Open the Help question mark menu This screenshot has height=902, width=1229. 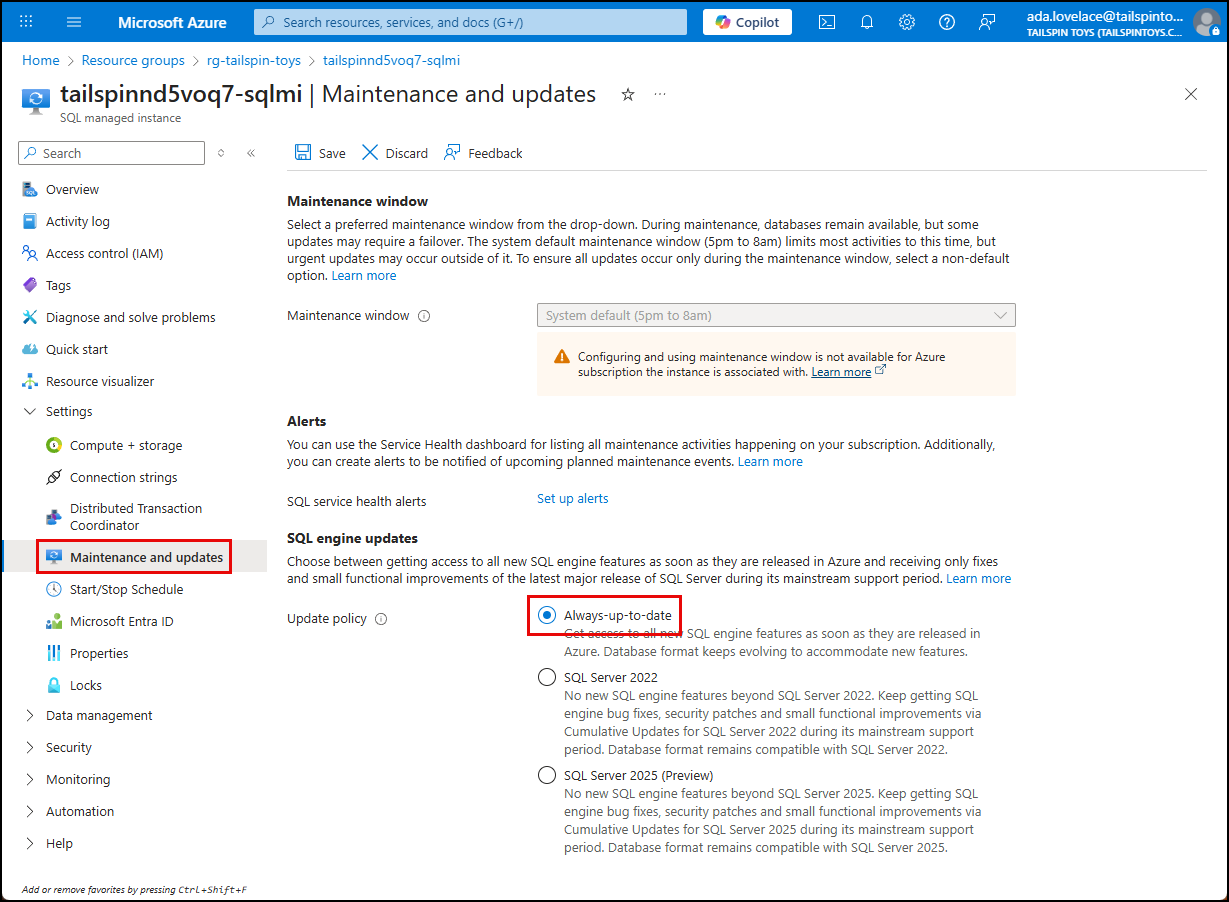click(x=946, y=21)
